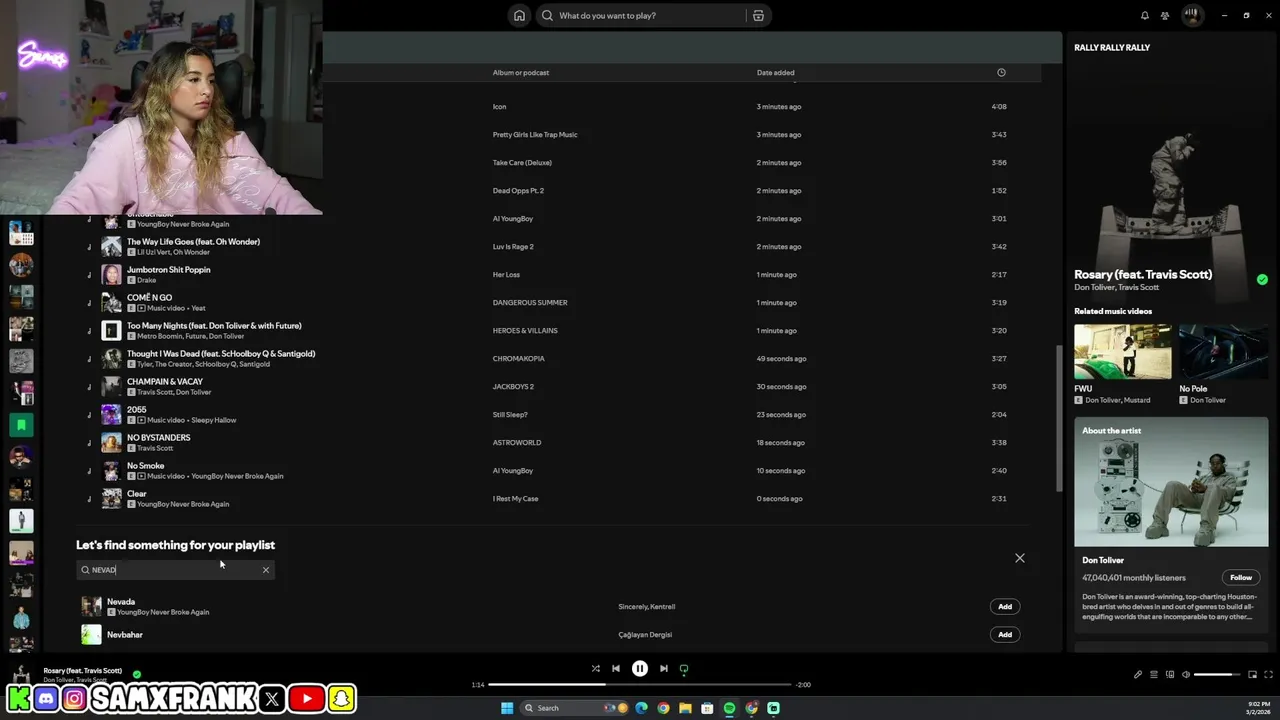Image resolution: width=1280 pixels, height=720 pixels.
Task: Select the track 'NO BYSTANDERS'
Action: (x=158, y=438)
